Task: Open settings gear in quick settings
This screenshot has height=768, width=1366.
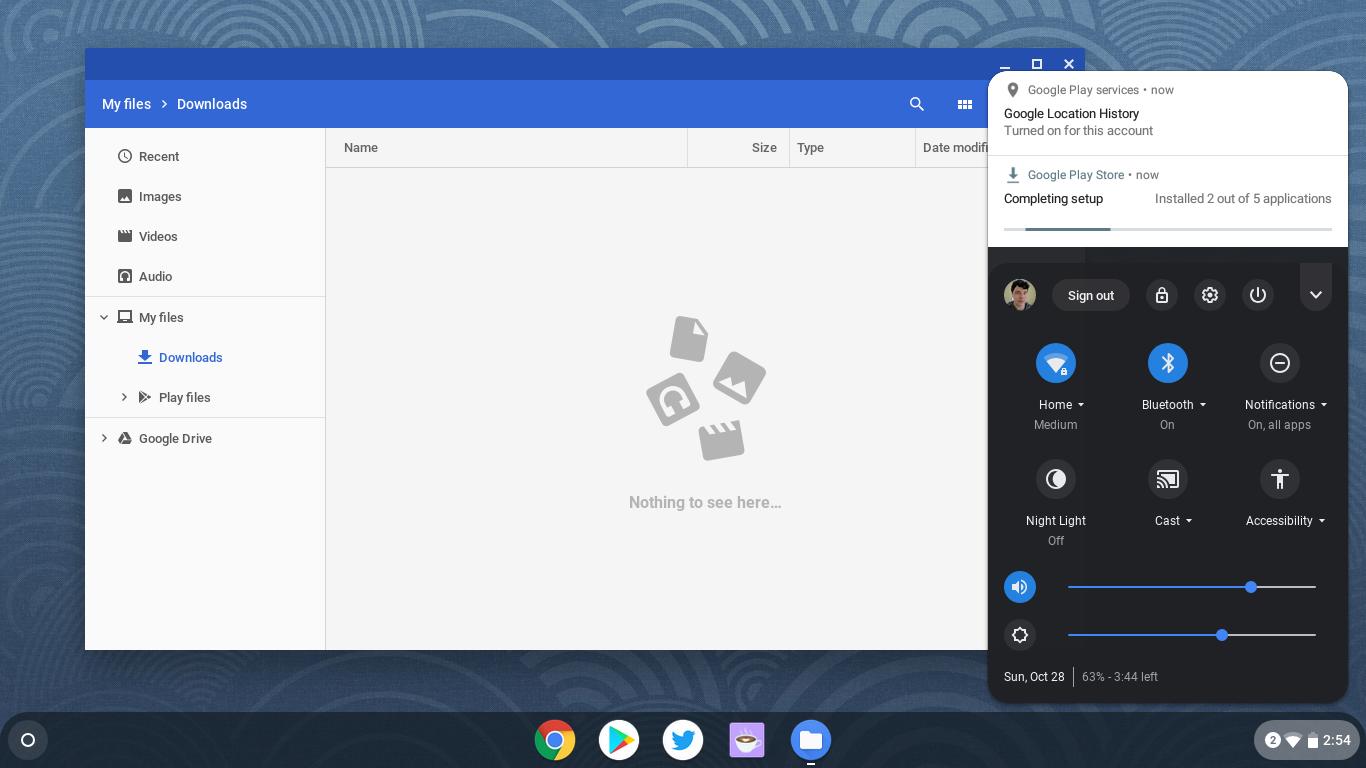Action: click(x=1209, y=295)
